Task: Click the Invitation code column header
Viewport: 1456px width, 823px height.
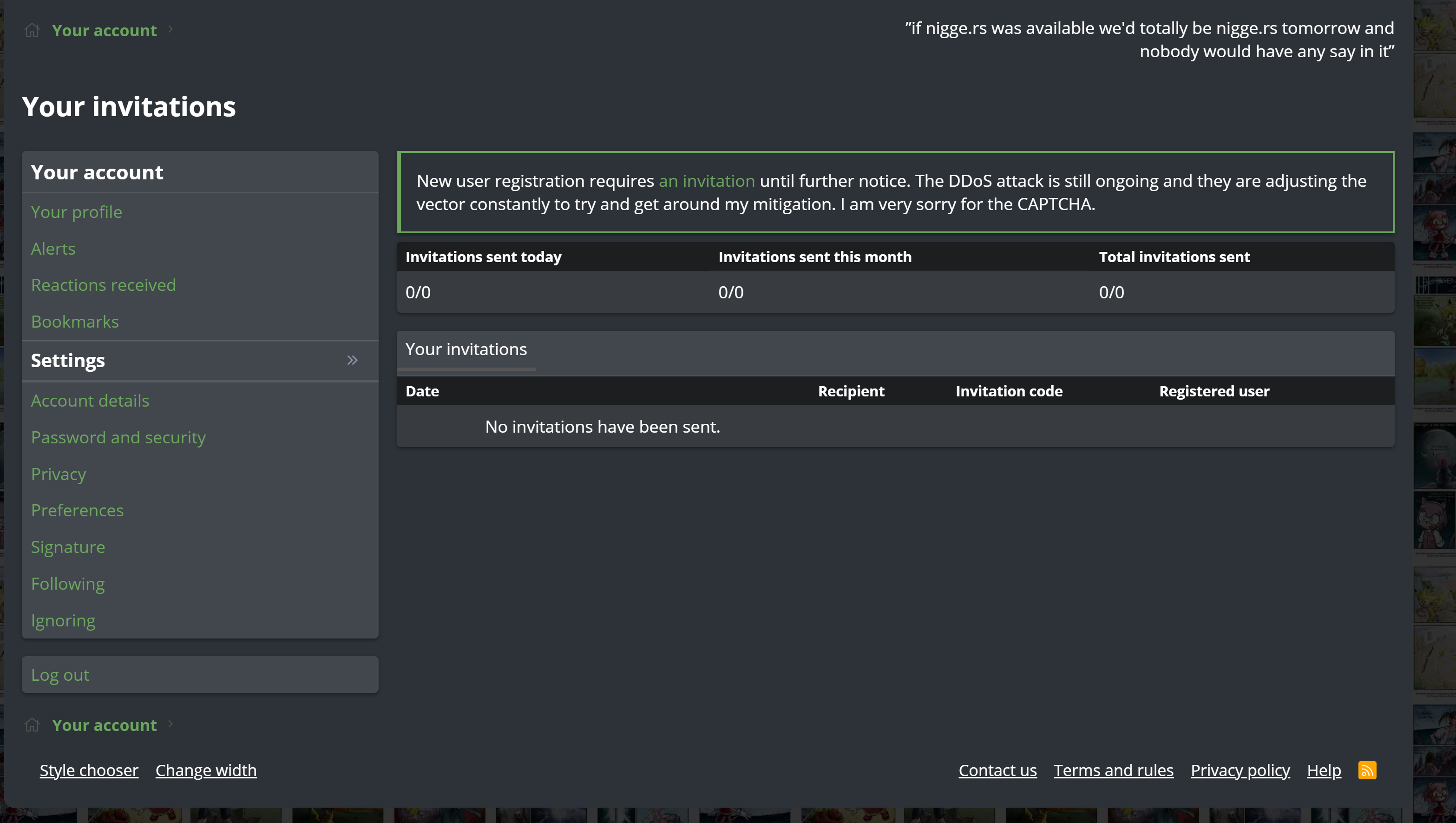Action: [1009, 391]
